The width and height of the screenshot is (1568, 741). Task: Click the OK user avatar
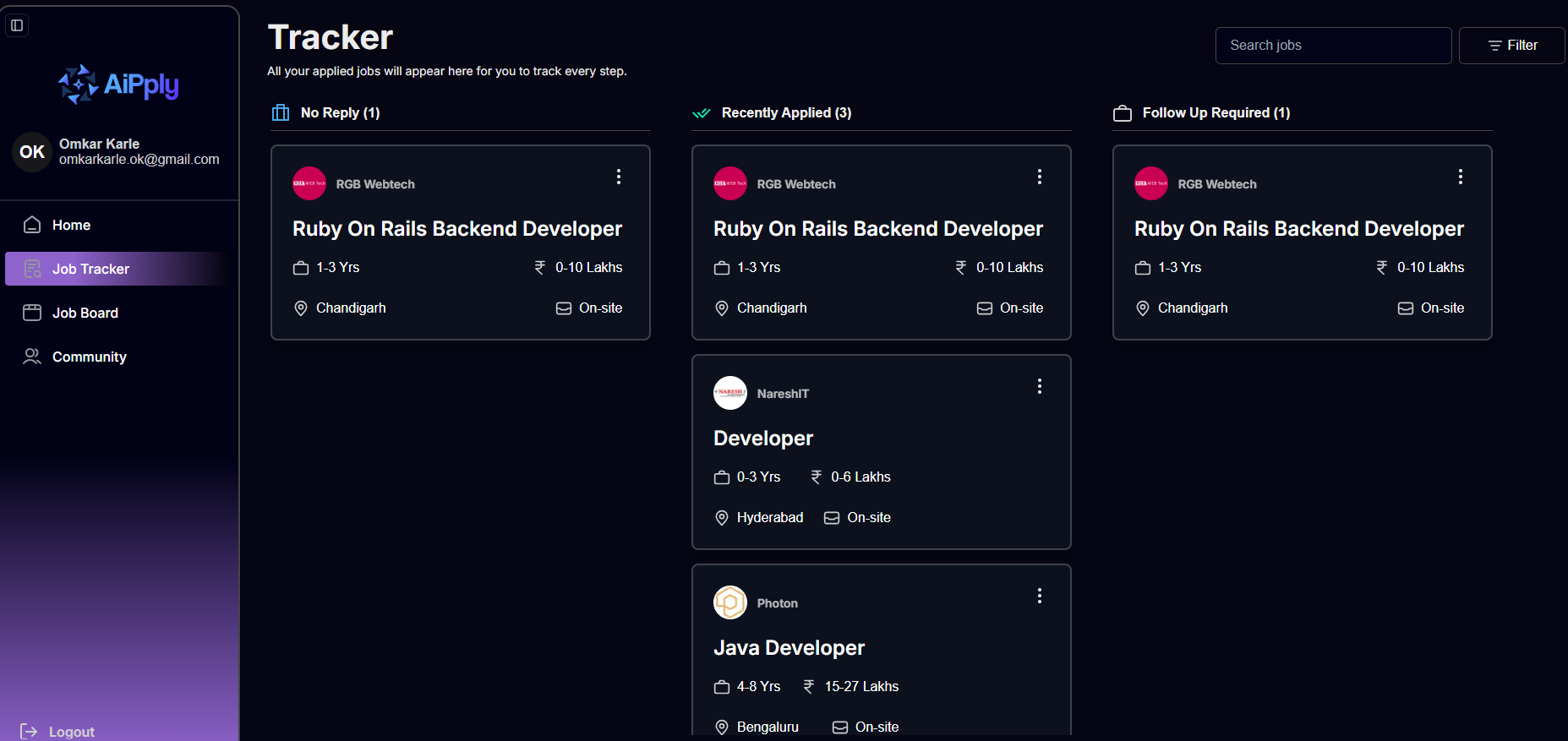pyautogui.click(x=32, y=152)
